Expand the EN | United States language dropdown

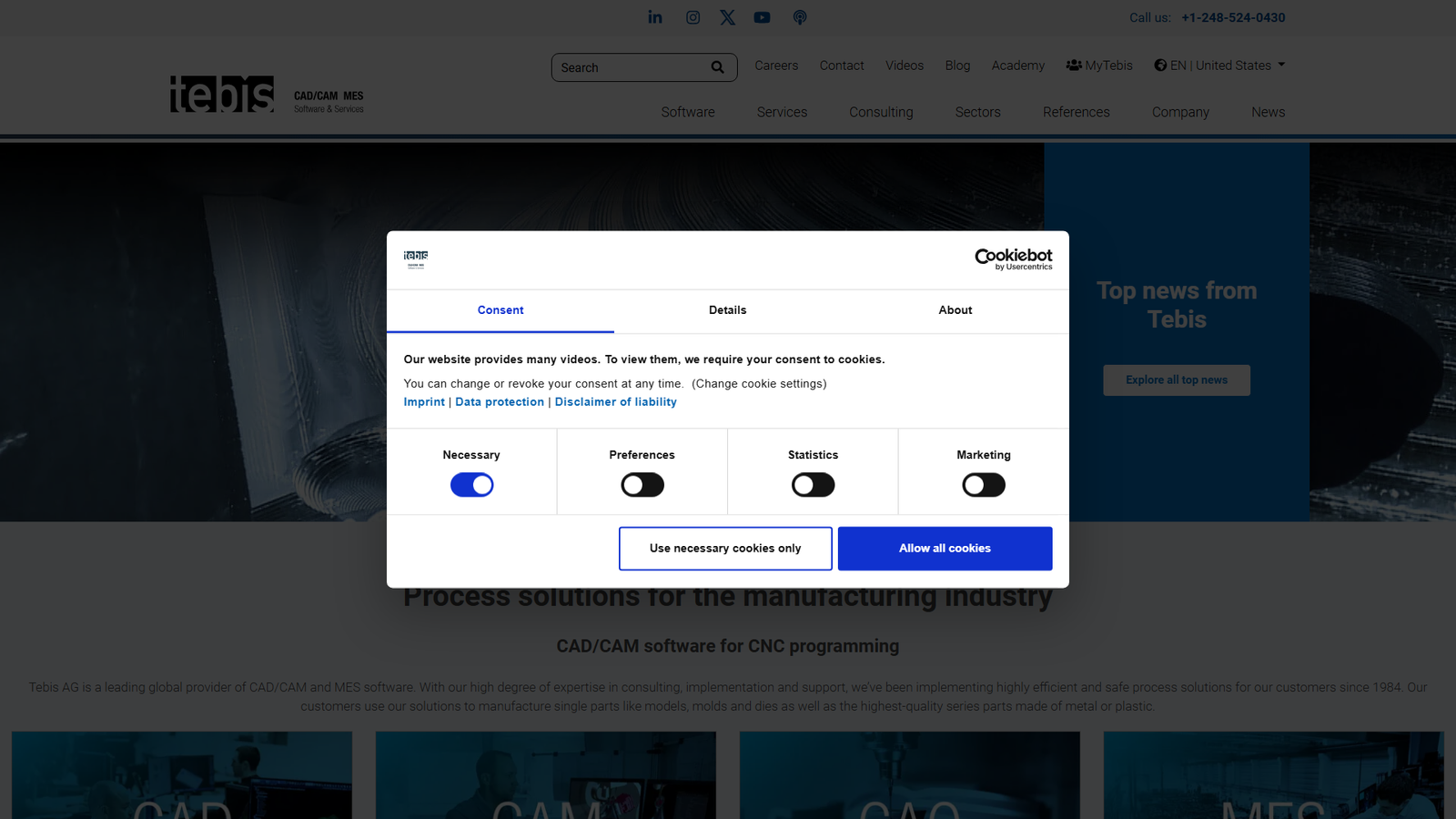[x=1219, y=66]
